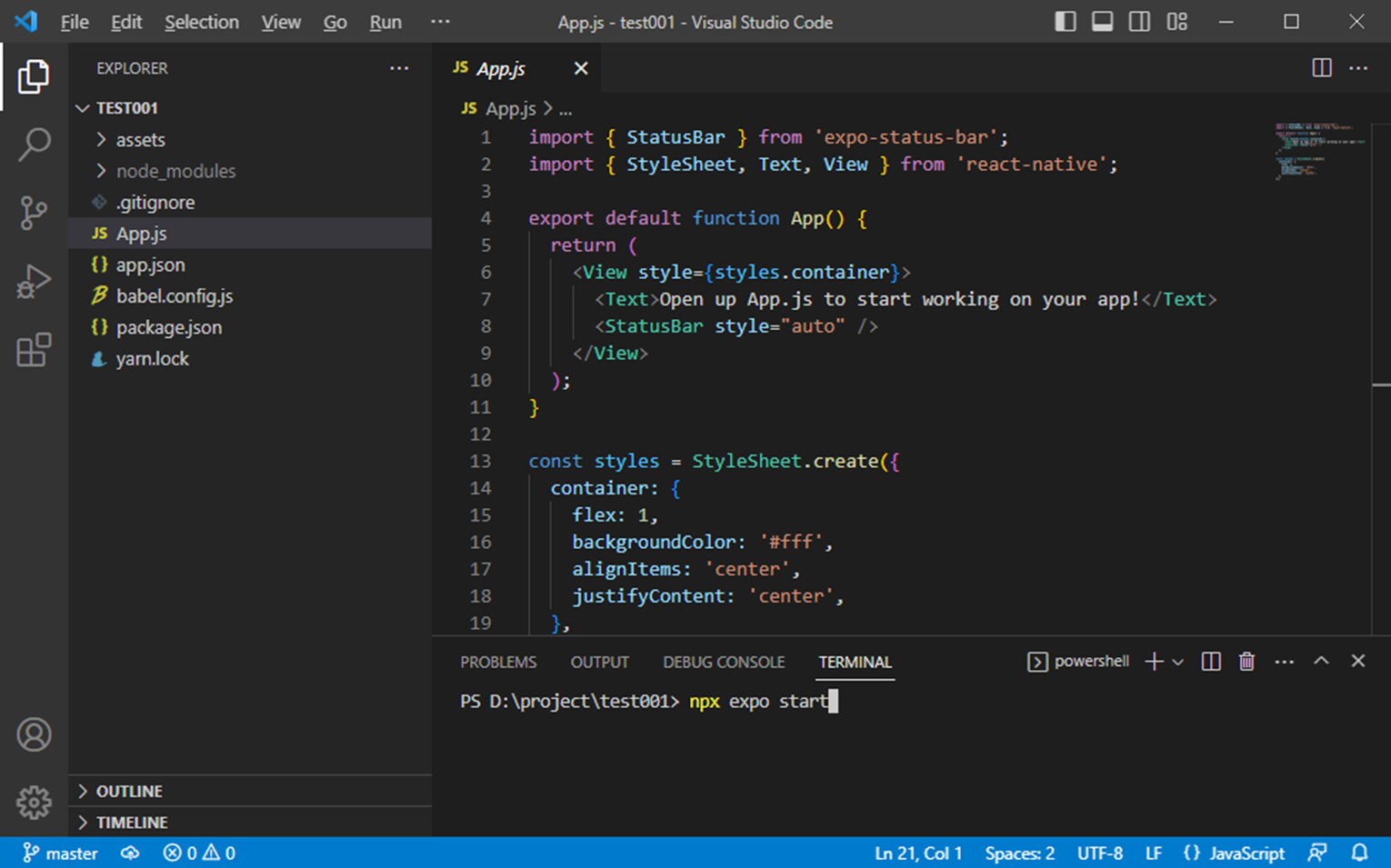Expand the OUTLINE section
1391x868 pixels.
(x=250, y=791)
